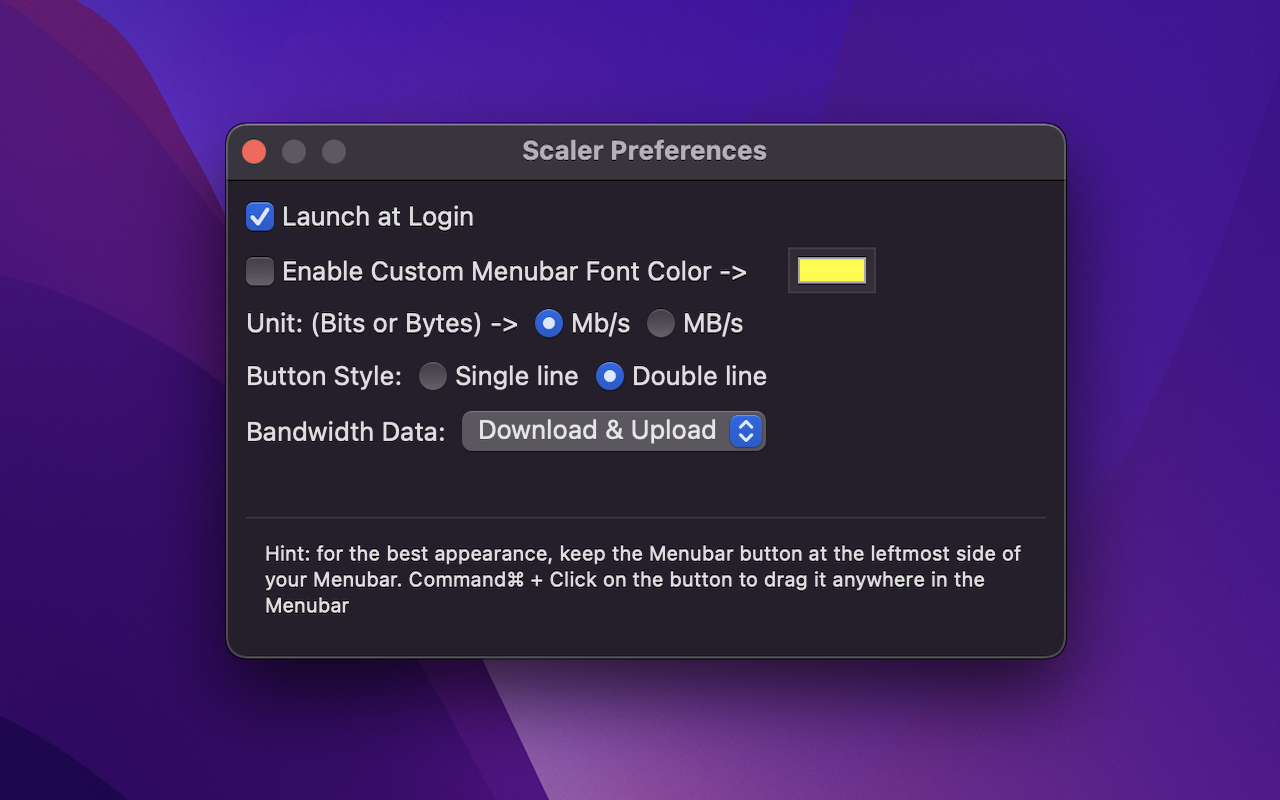This screenshot has width=1280, height=800.
Task: Click the checkmark inside Launch at Login
Action: point(259,216)
